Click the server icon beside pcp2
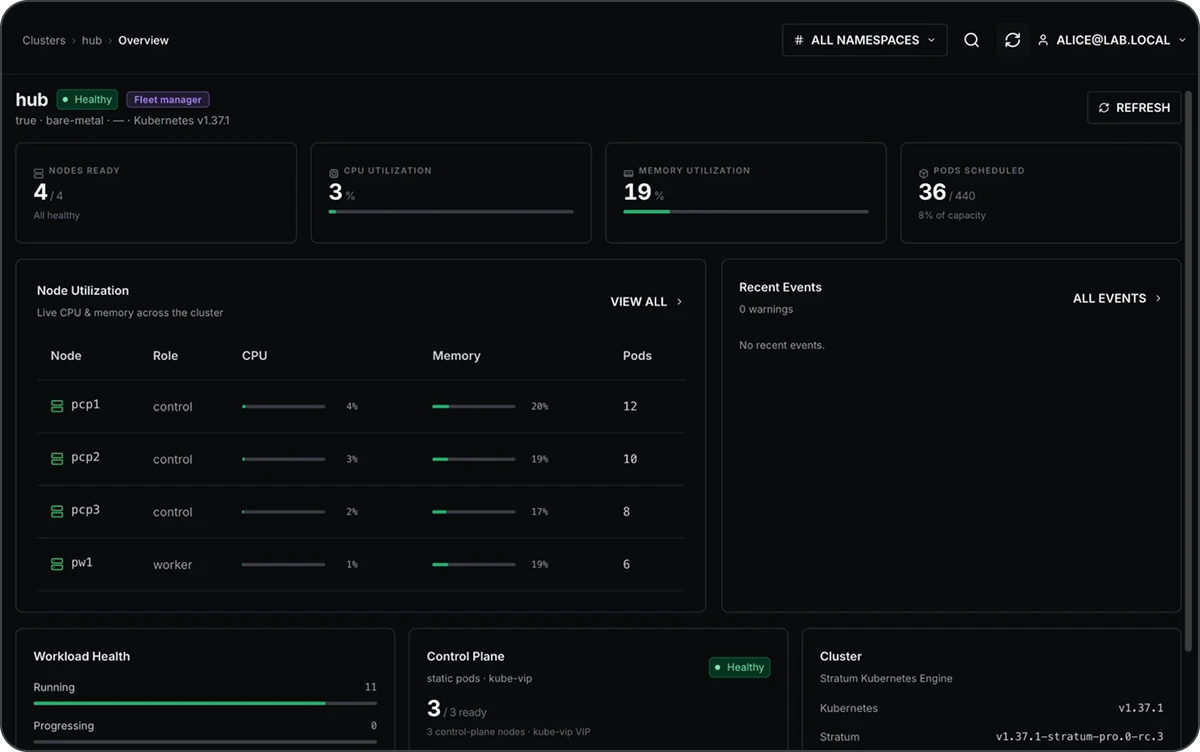The image size is (1200, 752). click(x=57, y=458)
